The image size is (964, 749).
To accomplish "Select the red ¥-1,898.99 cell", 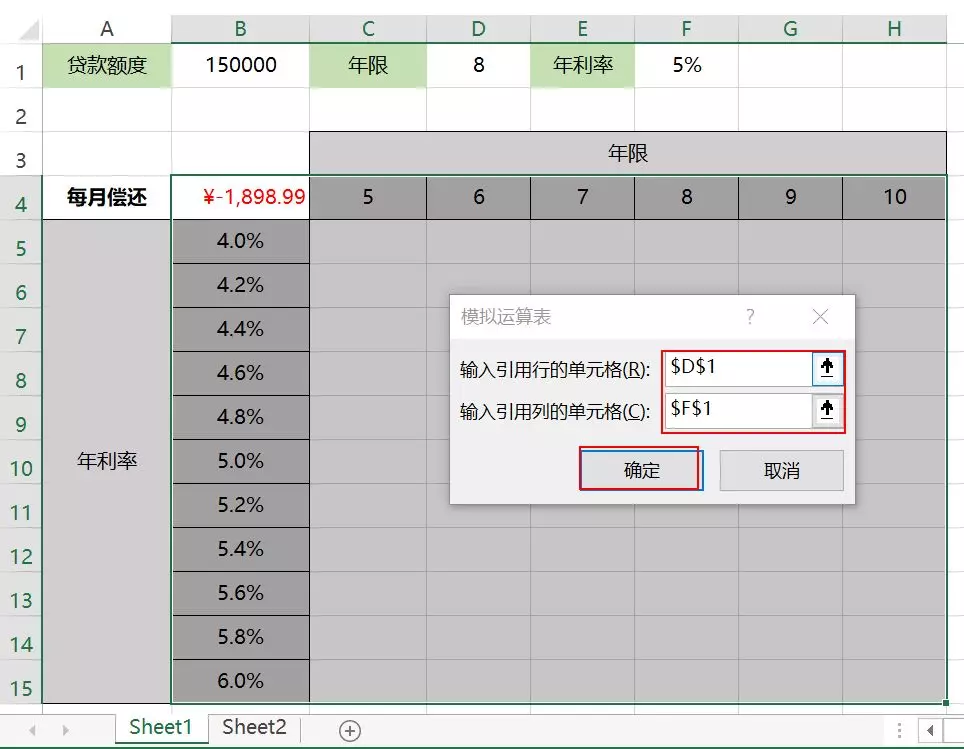I will click(x=240, y=197).
